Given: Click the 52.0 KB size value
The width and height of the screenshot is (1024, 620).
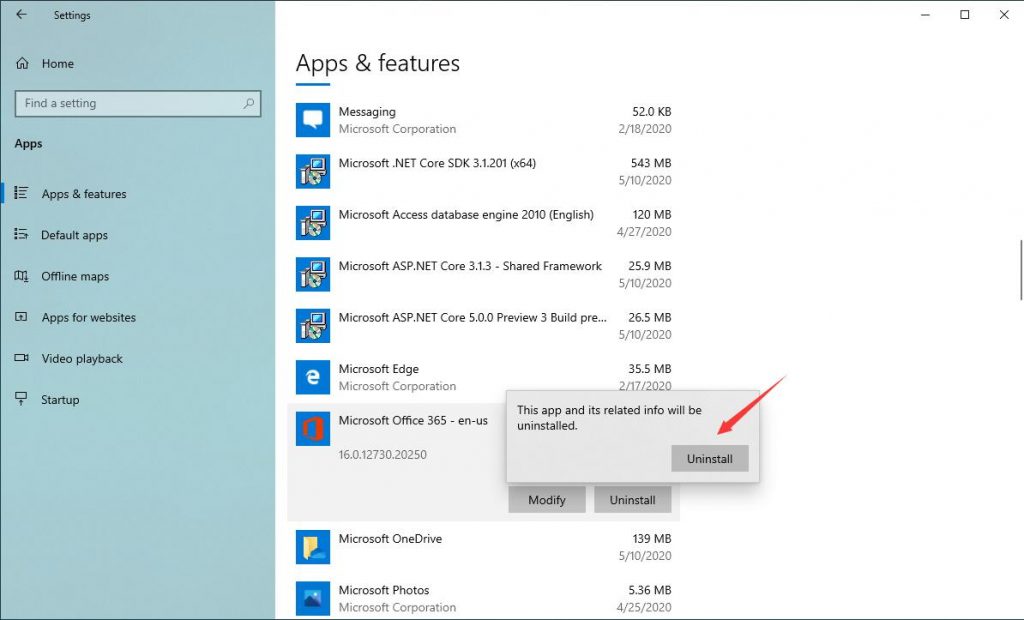Looking at the screenshot, I should tap(652, 112).
